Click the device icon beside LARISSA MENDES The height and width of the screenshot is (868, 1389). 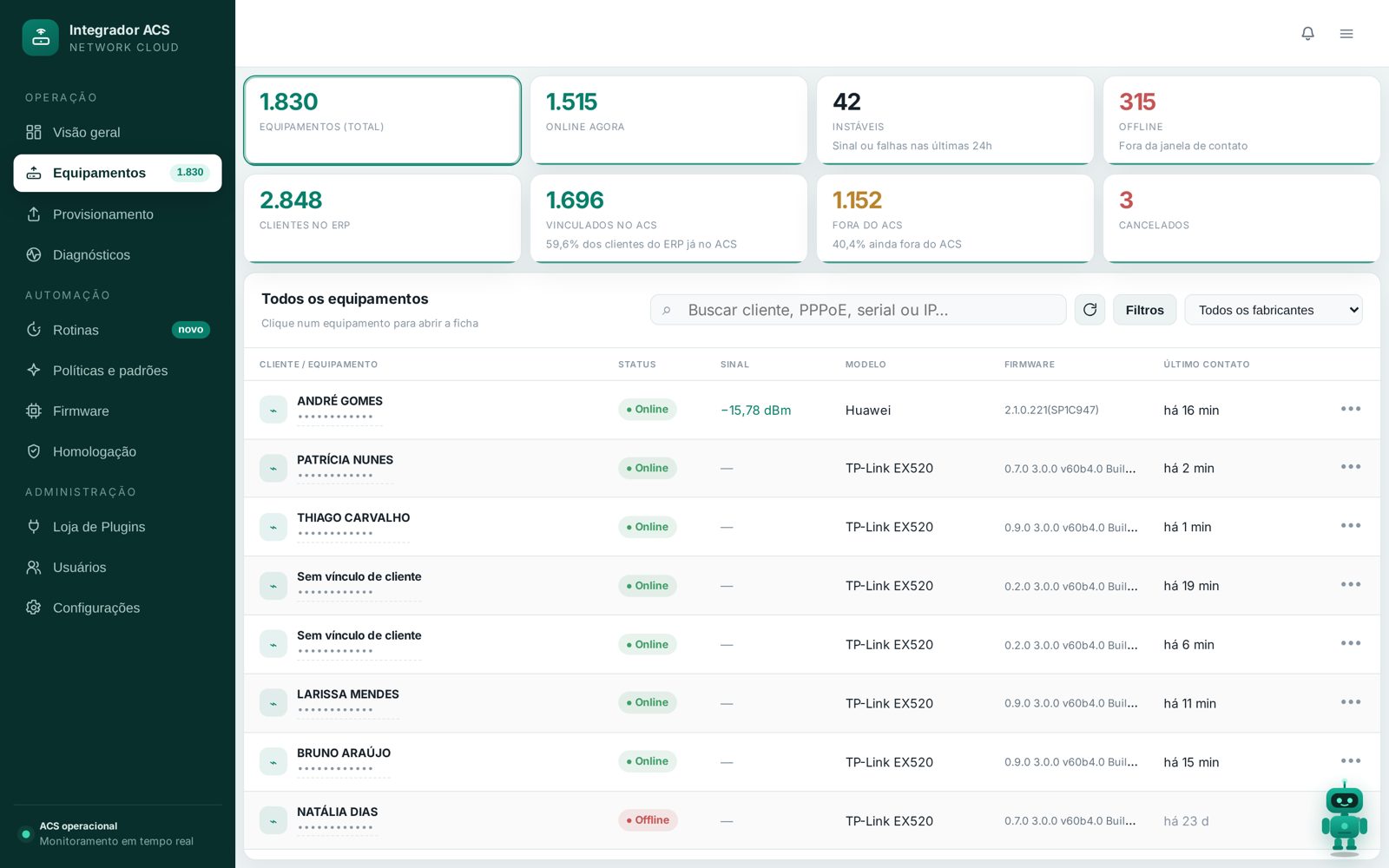click(273, 703)
